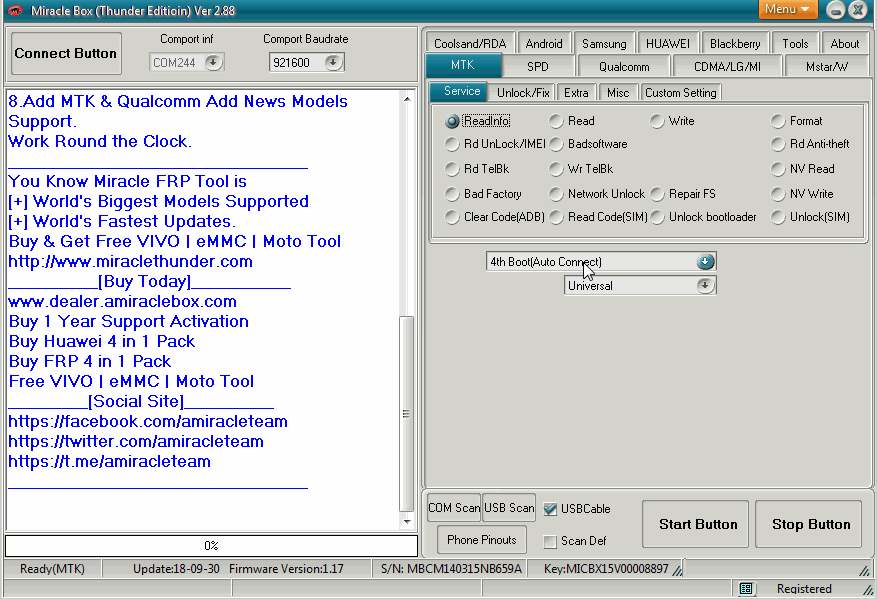
Task: Select the Wr TelBk radio button
Action: pyautogui.click(x=555, y=169)
